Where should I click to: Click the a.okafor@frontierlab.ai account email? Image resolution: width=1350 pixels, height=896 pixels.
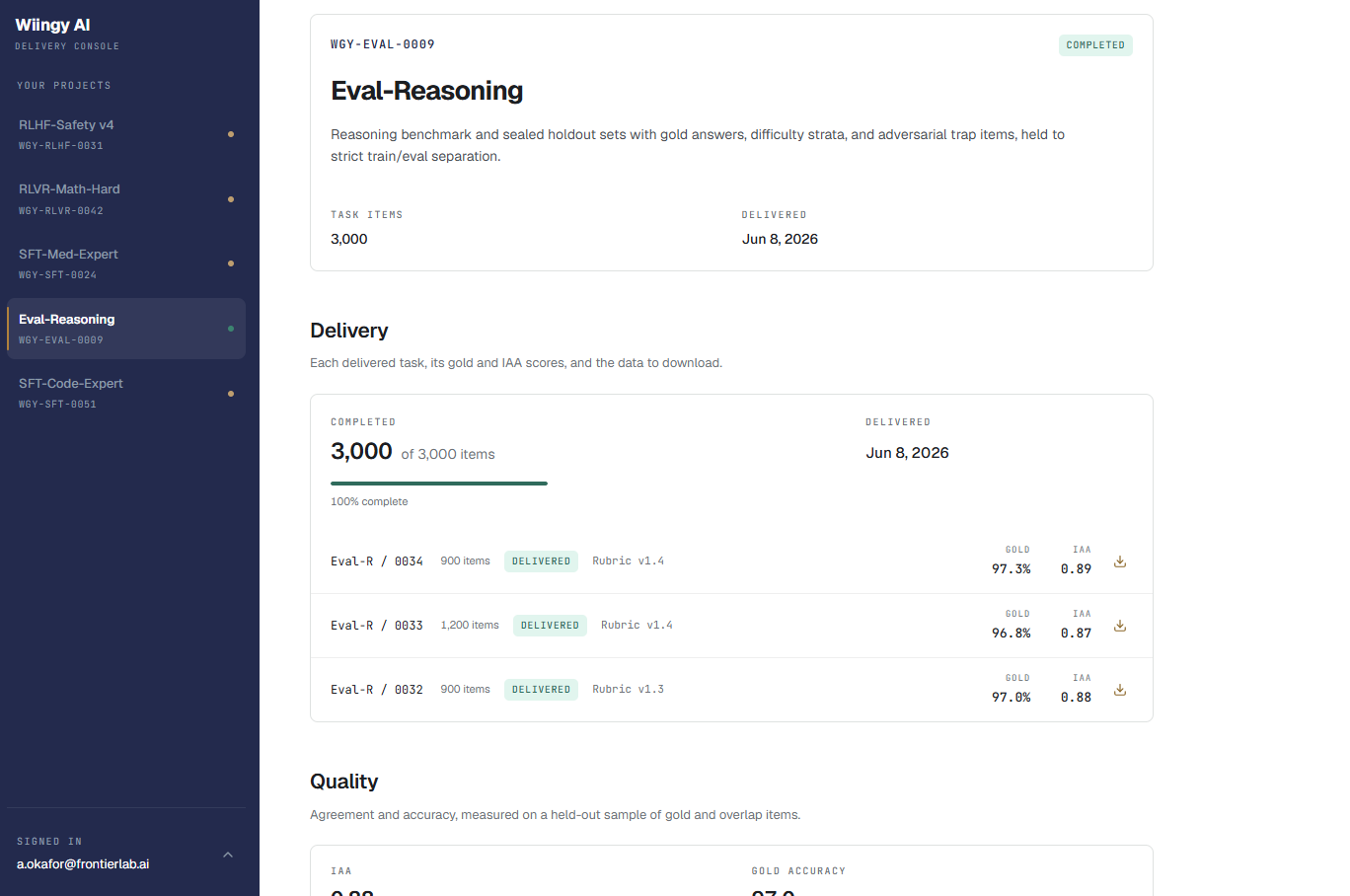(x=83, y=863)
